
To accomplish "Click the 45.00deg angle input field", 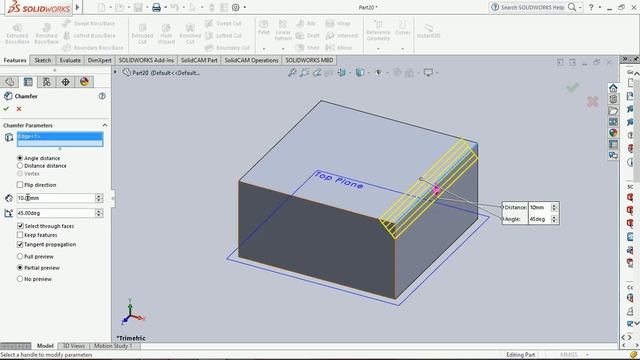I will coord(56,213).
